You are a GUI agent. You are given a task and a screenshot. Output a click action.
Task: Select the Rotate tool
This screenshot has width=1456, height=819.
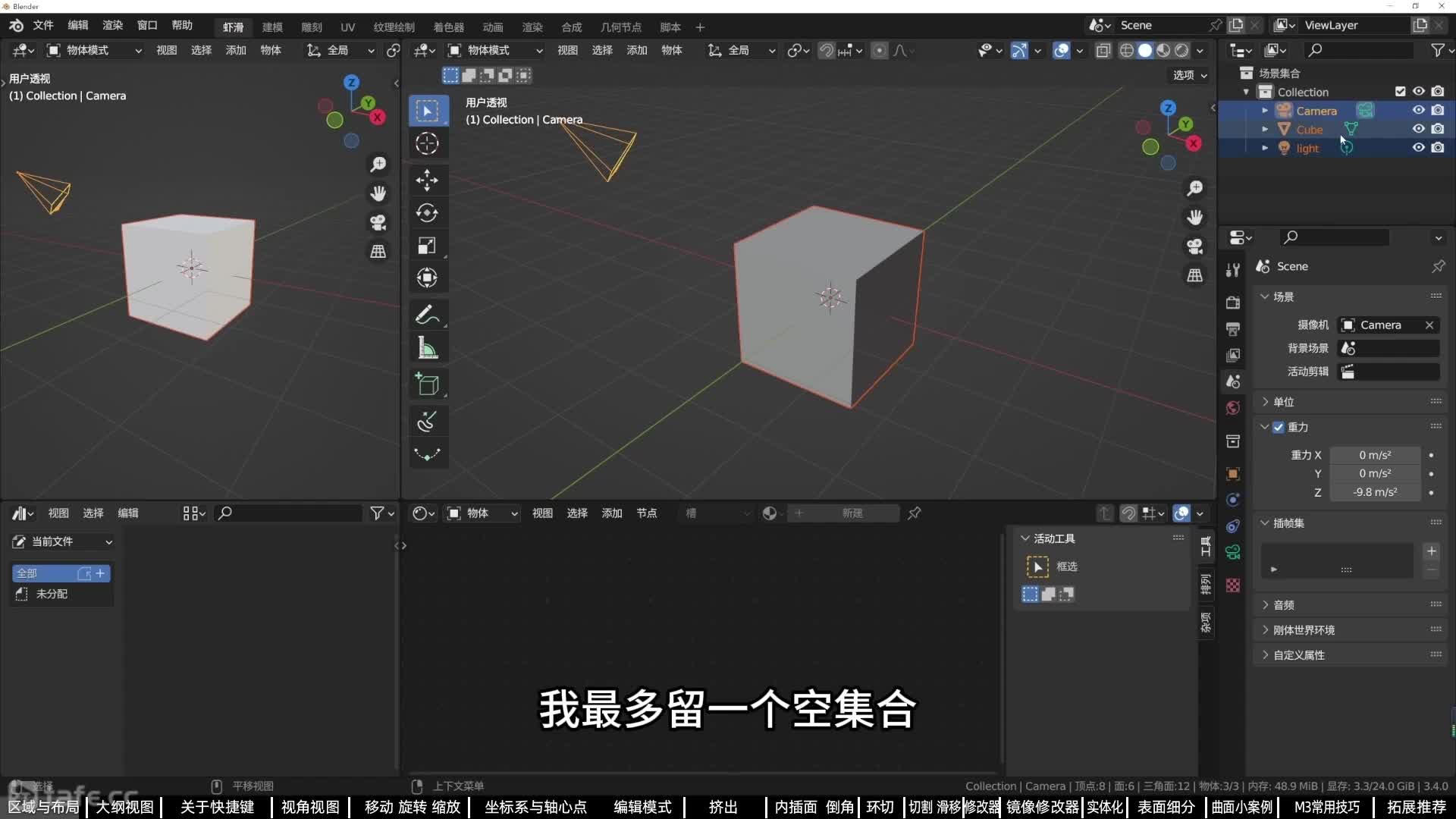[427, 212]
